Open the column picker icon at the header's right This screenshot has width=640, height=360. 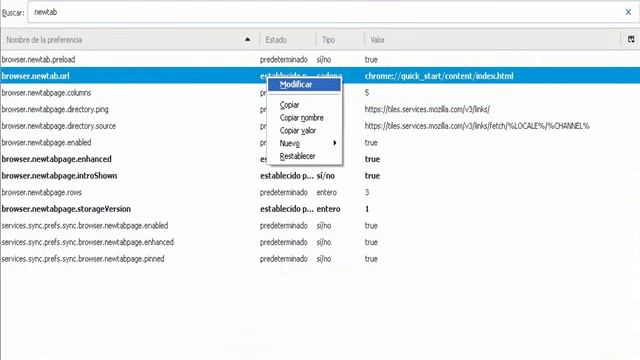[631, 40]
